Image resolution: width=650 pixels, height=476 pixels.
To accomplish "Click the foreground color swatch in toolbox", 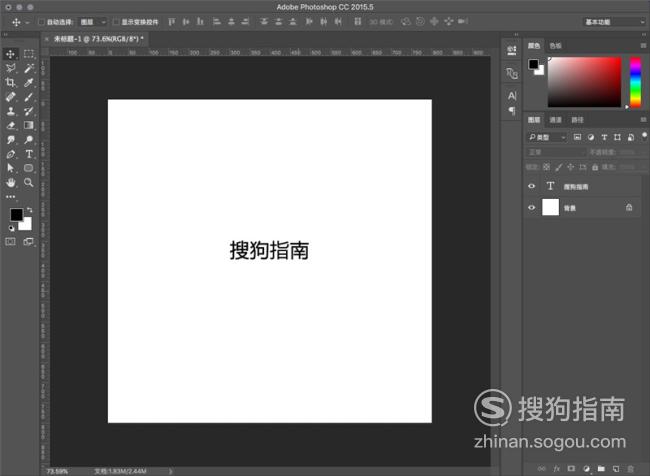I will click(16, 214).
